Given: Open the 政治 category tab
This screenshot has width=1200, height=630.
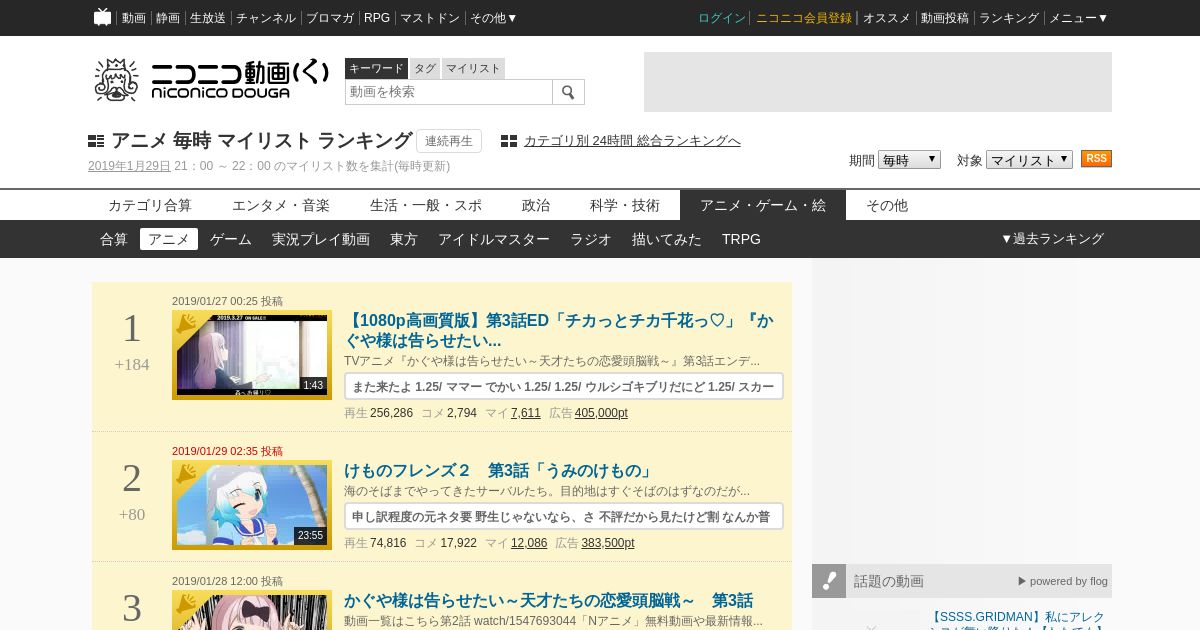Looking at the screenshot, I should 536,205.
